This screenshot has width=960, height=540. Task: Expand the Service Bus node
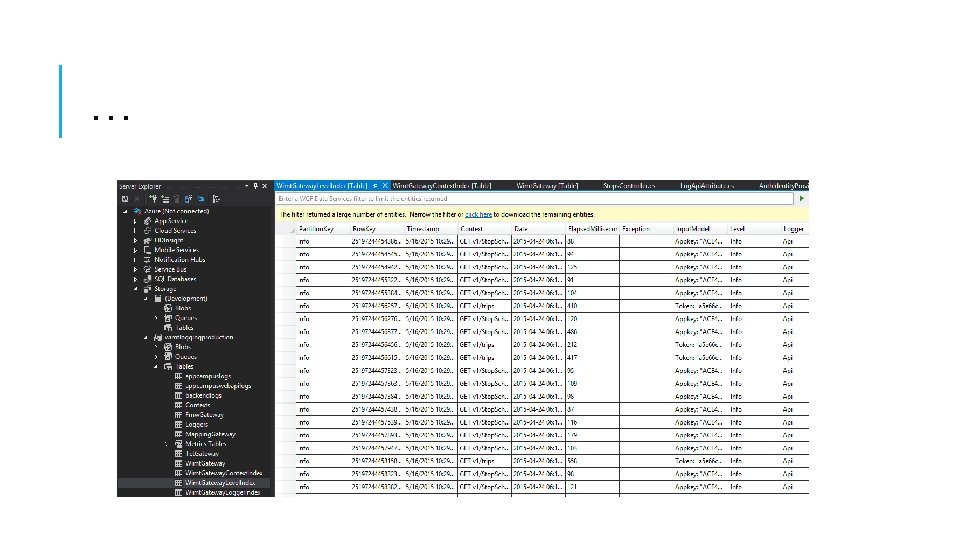click(x=135, y=269)
